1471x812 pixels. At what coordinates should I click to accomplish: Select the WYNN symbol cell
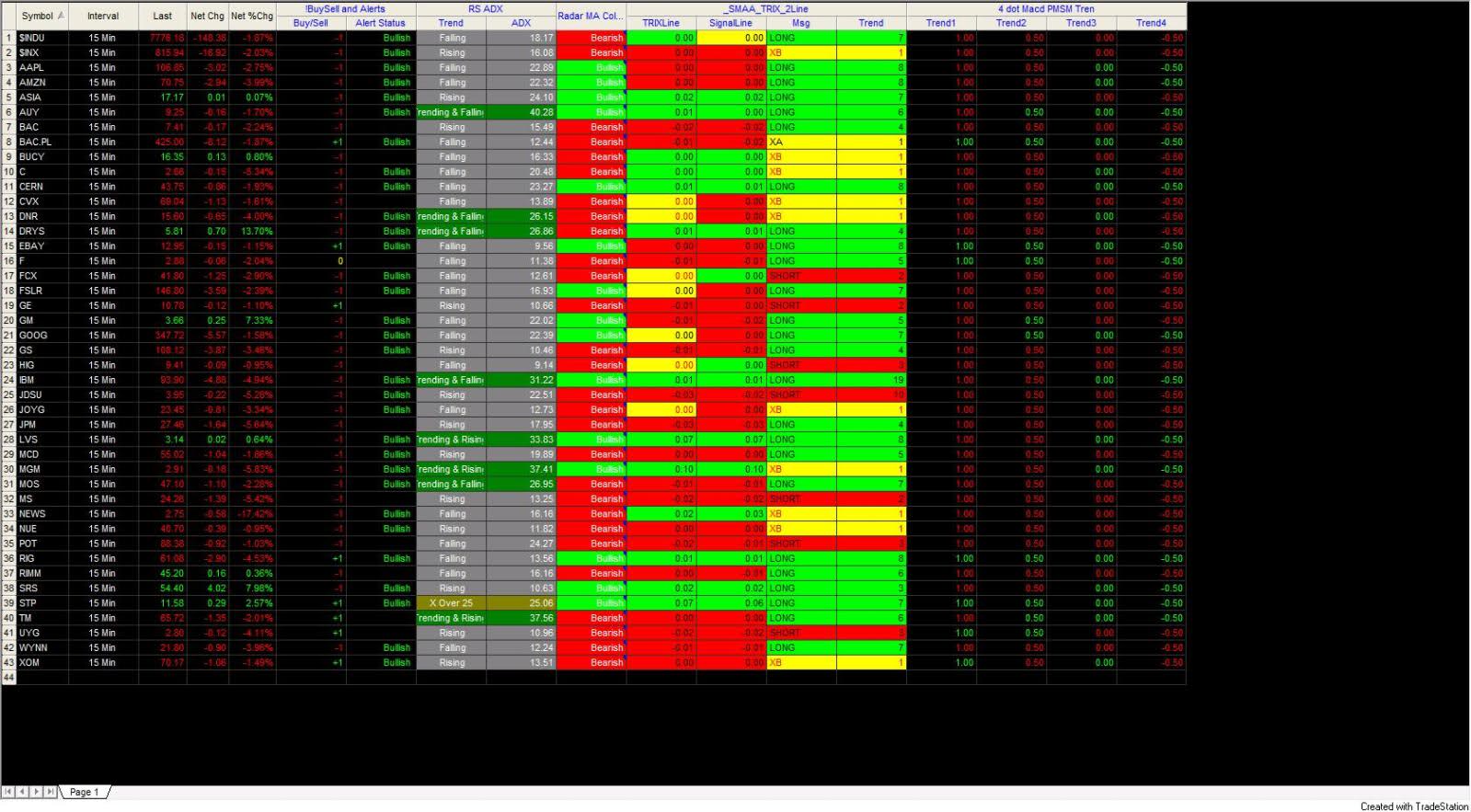[42, 647]
